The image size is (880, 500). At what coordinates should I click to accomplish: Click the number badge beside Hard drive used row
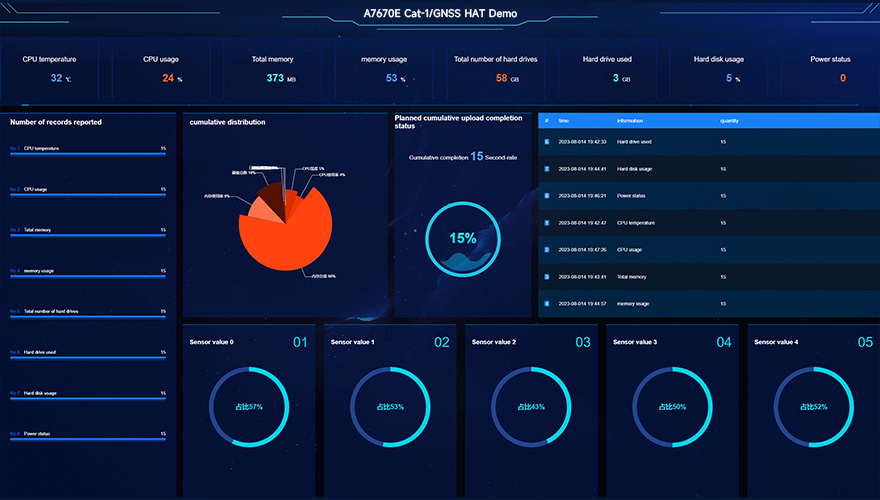(x=546, y=141)
